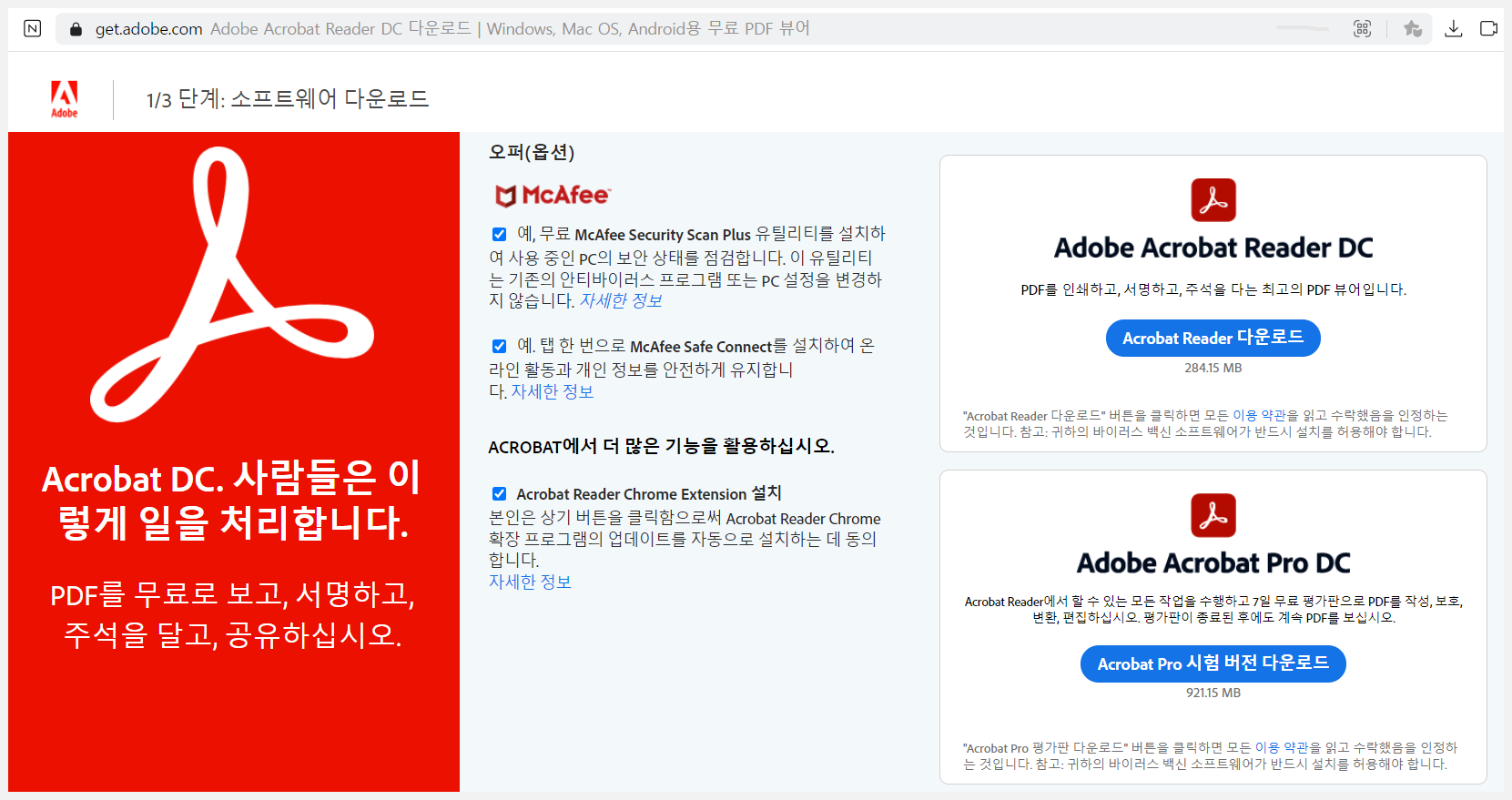The image size is (1512, 800).
Task: Click the Adobe Acrobat Reader DC title
Action: [1213, 248]
